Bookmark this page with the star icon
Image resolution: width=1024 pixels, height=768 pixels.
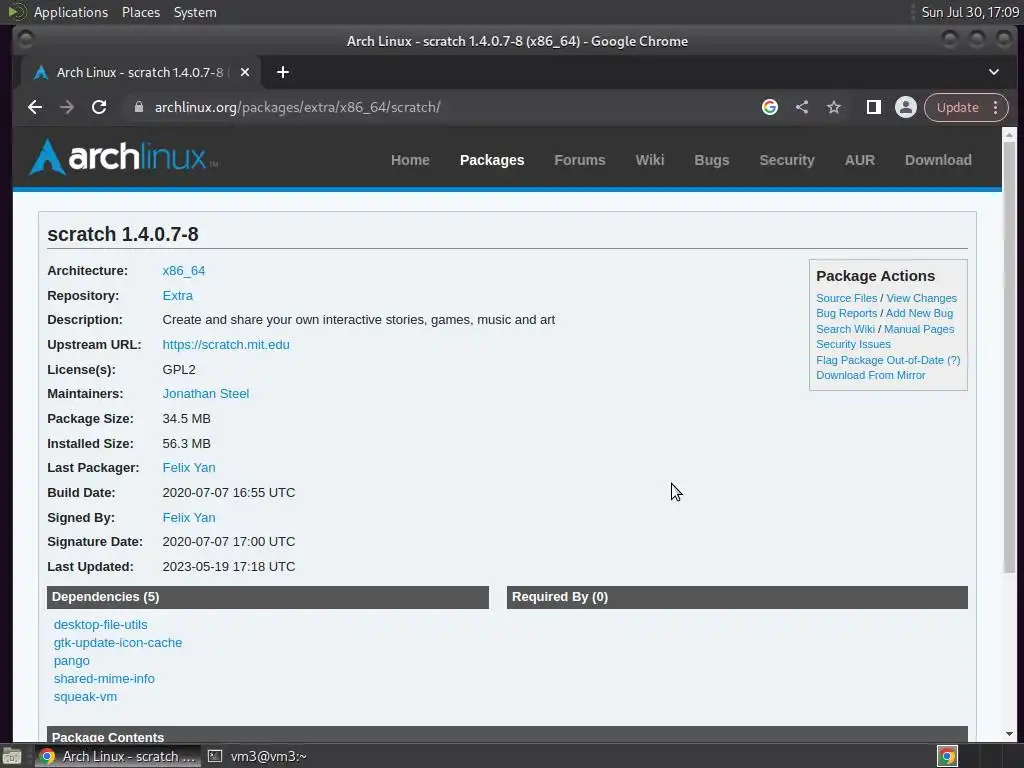click(x=834, y=107)
